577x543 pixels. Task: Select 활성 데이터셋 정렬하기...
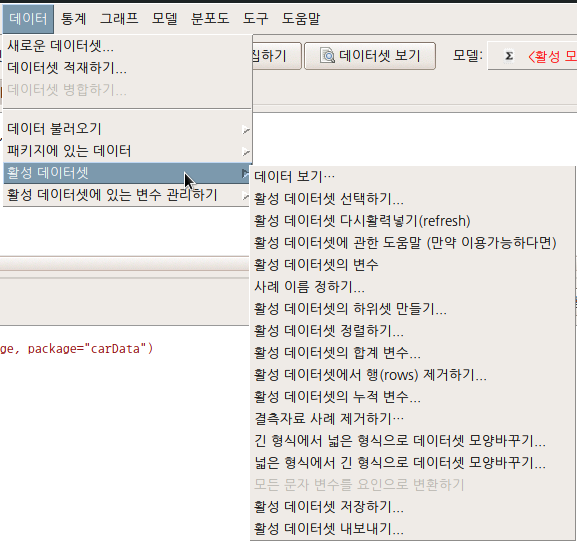point(412,331)
